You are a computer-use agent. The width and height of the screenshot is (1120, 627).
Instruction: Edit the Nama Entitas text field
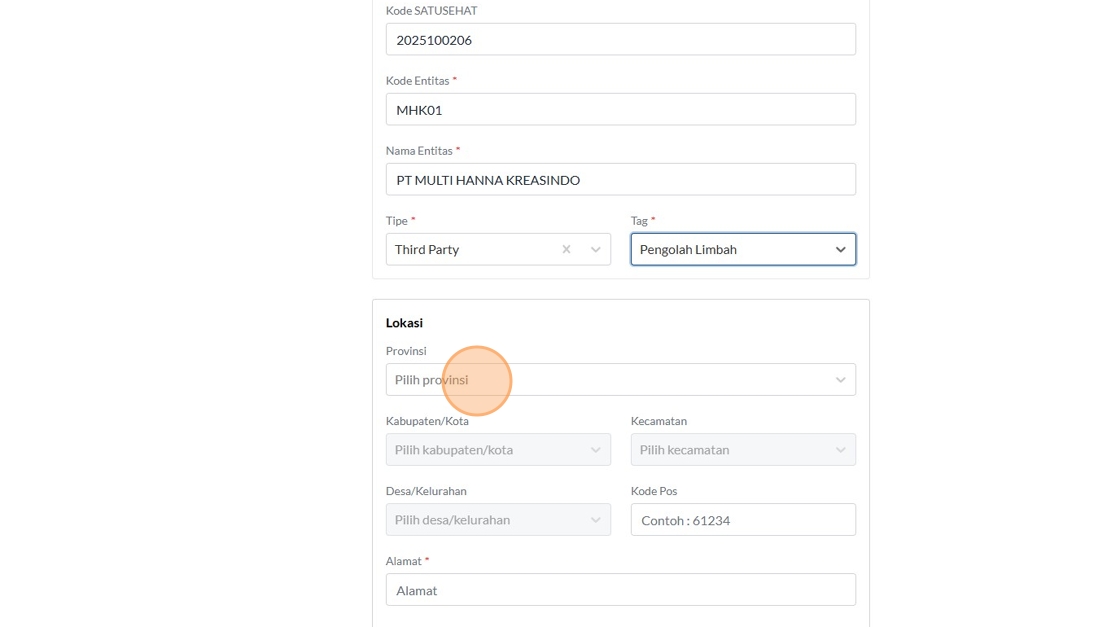tap(620, 180)
